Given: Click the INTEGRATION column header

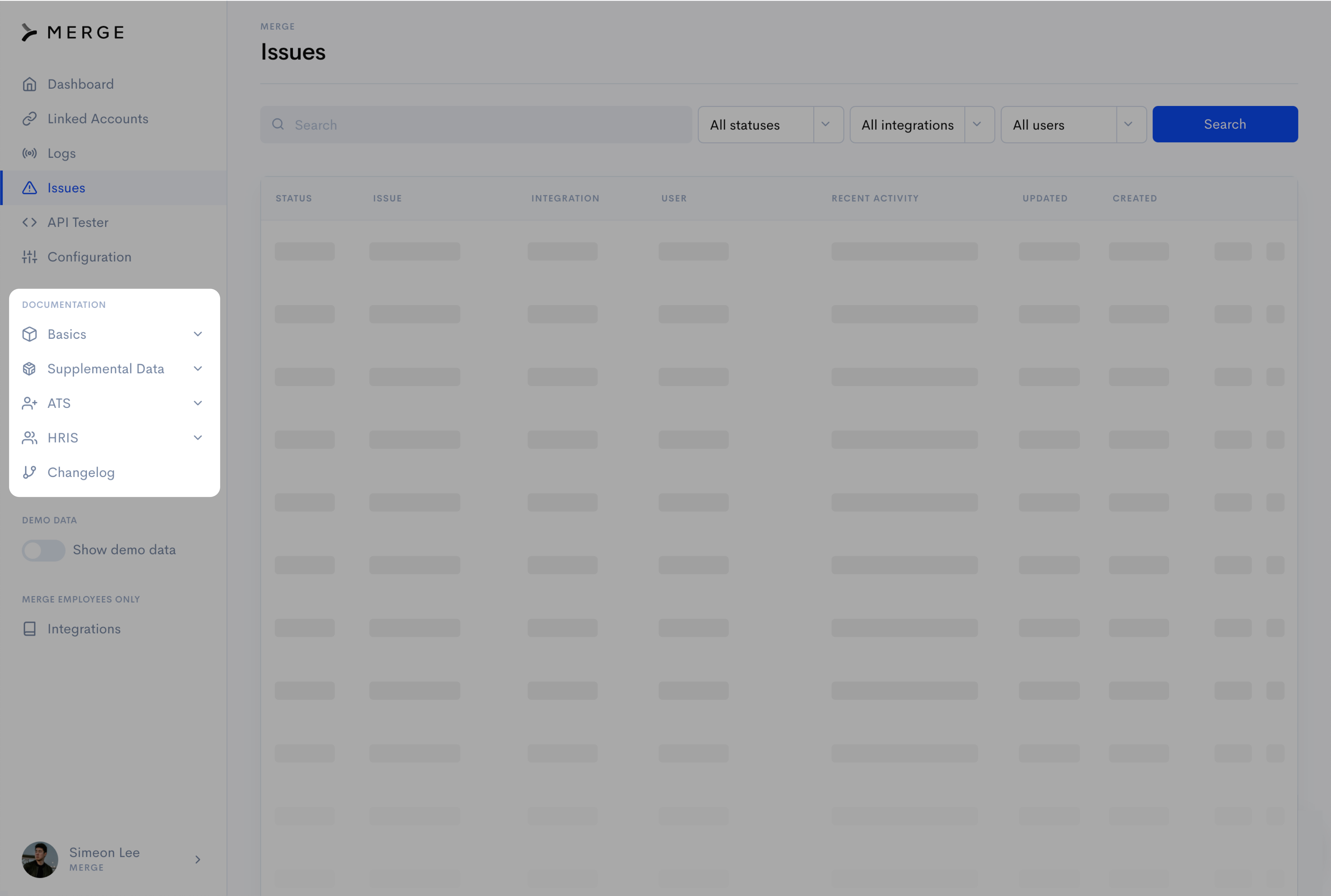Looking at the screenshot, I should [565, 198].
